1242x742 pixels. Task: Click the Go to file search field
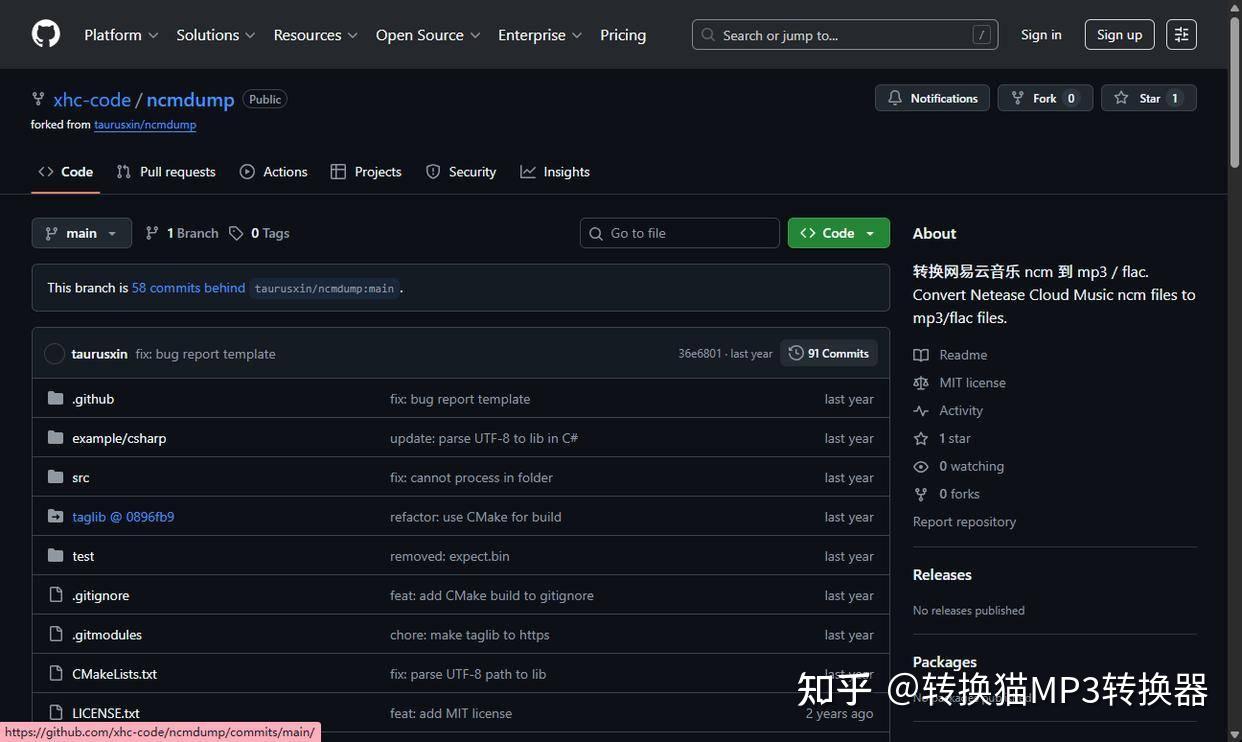click(680, 233)
